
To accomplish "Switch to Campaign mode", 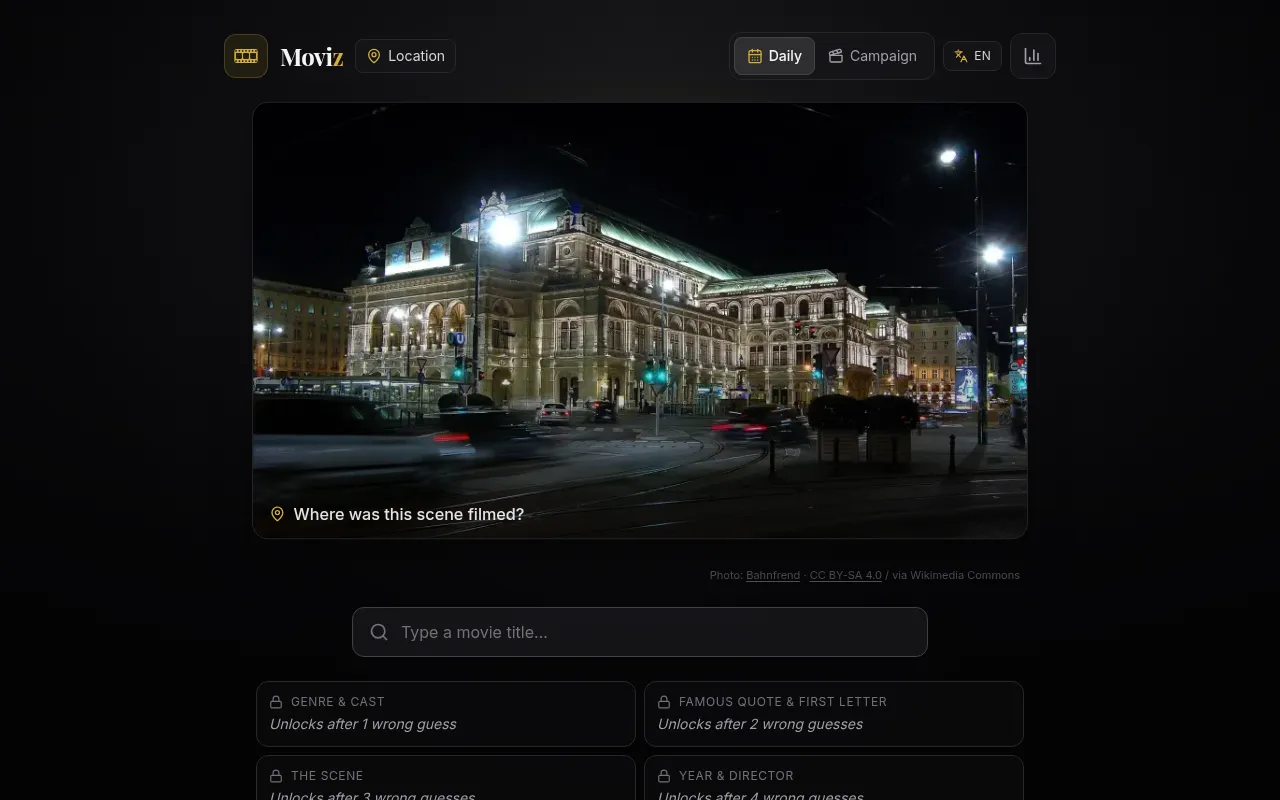I will (x=873, y=56).
